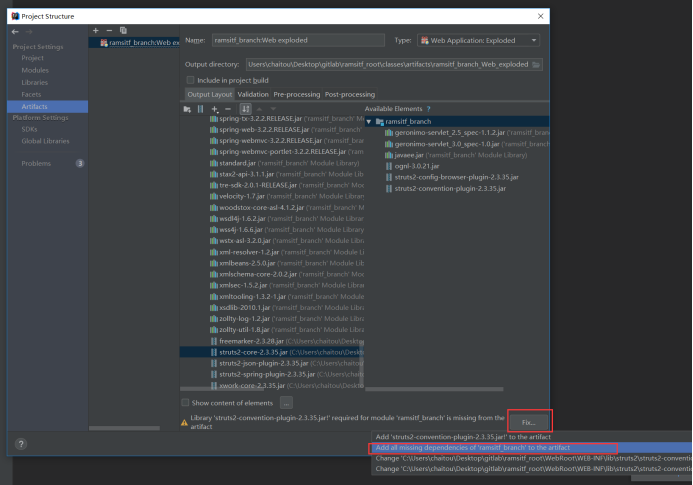Open Facets settings page

point(31,94)
